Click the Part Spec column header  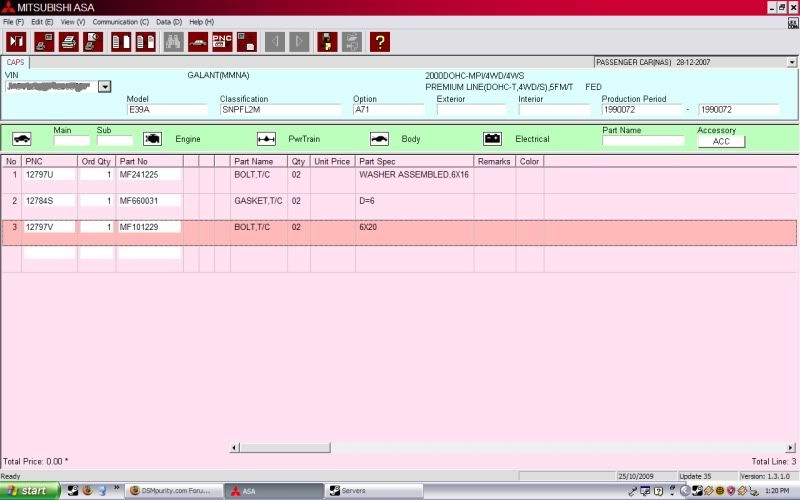414,161
